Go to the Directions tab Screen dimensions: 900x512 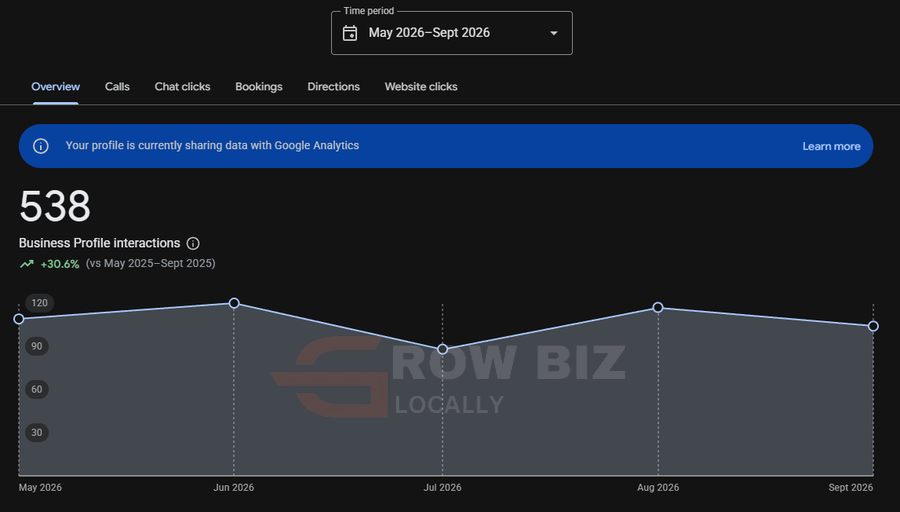click(x=333, y=87)
